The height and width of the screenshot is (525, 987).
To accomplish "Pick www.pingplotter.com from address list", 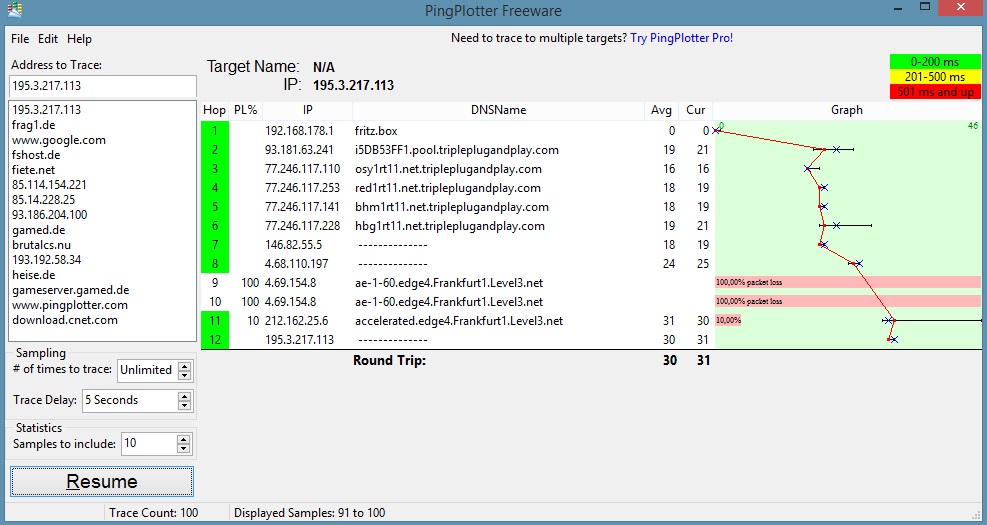I will click(x=69, y=305).
